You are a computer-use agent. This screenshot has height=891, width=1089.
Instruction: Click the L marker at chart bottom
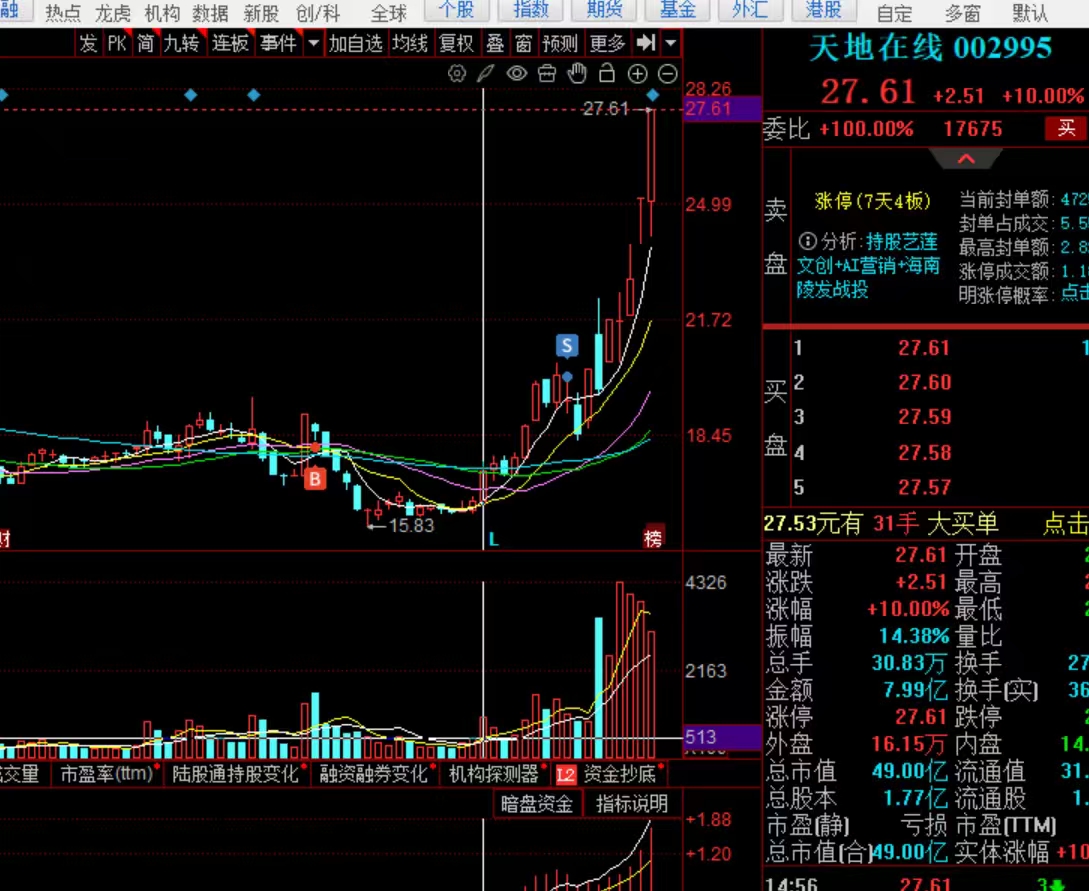pos(493,539)
